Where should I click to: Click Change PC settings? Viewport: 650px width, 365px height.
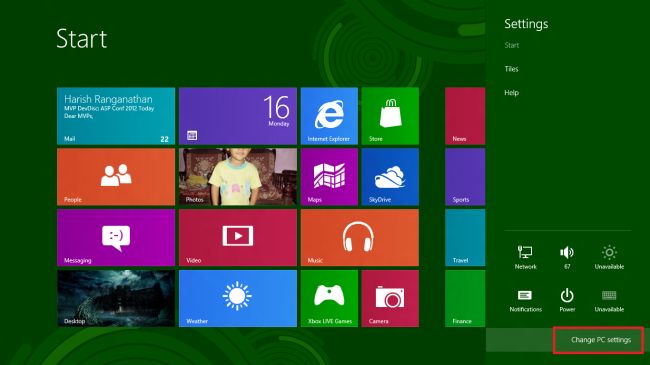pos(601,340)
